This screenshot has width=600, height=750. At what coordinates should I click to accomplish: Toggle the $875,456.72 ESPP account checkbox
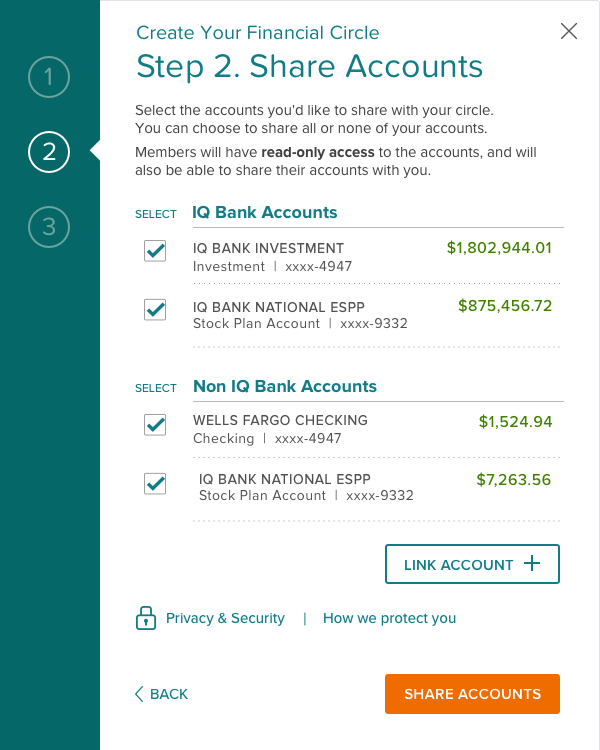[x=155, y=310]
